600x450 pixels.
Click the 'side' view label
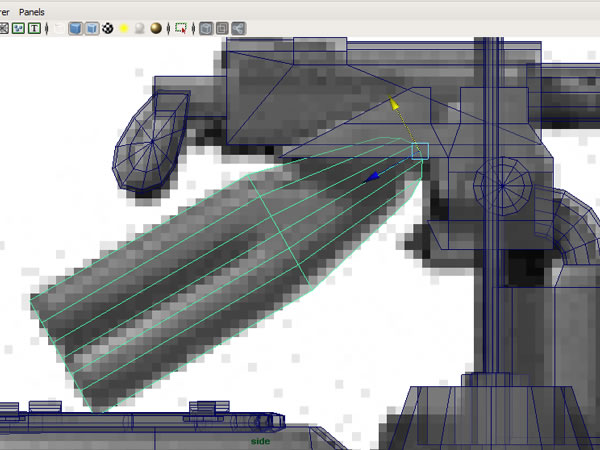pyautogui.click(x=260, y=441)
